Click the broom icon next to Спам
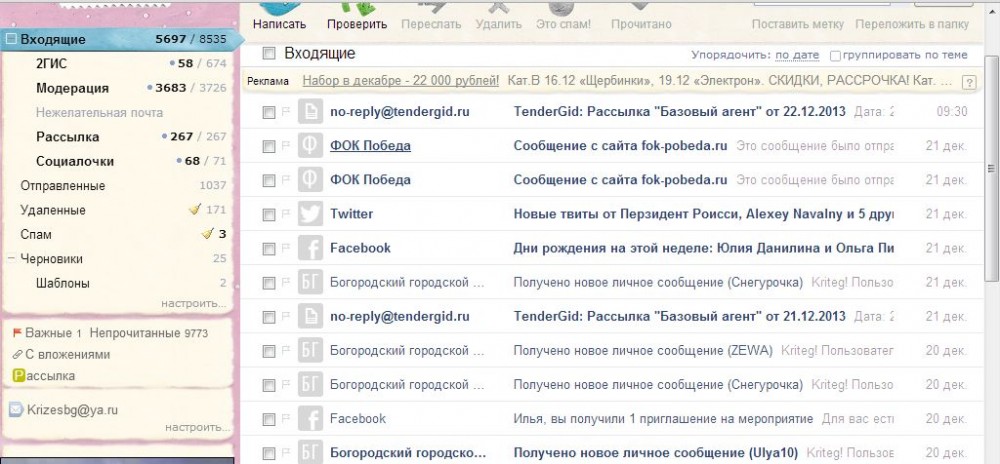1000x464 pixels. pyautogui.click(x=207, y=234)
